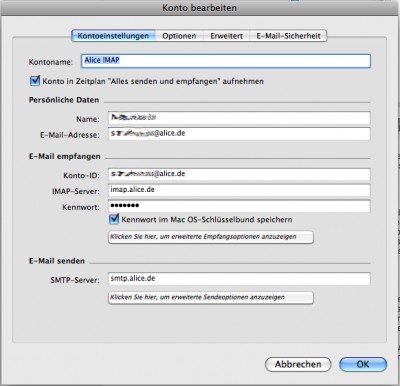
Task: Toggle the 'Alles senden und empfangen' schedule checkbox
Action: (x=35, y=81)
